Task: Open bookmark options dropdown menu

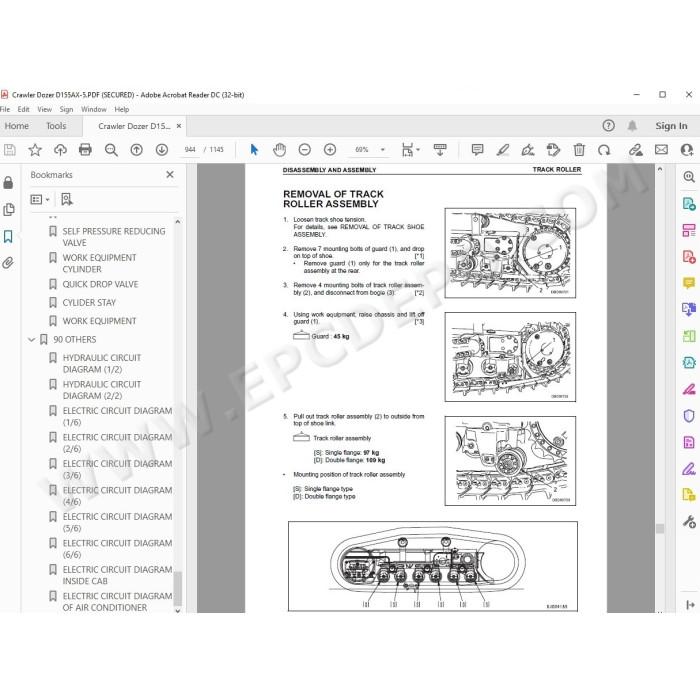Action: pyautogui.click(x=40, y=199)
